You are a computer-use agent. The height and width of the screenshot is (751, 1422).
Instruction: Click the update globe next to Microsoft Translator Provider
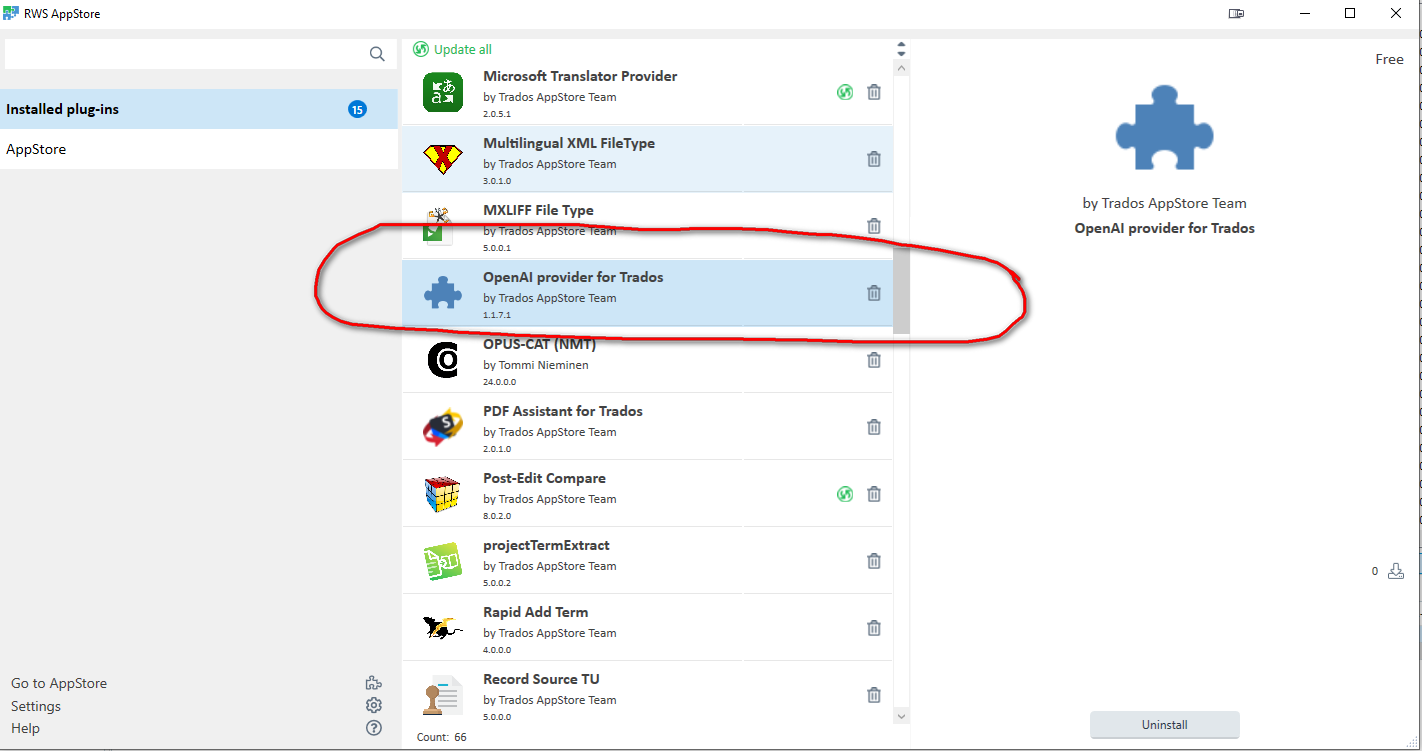point(845,92)
